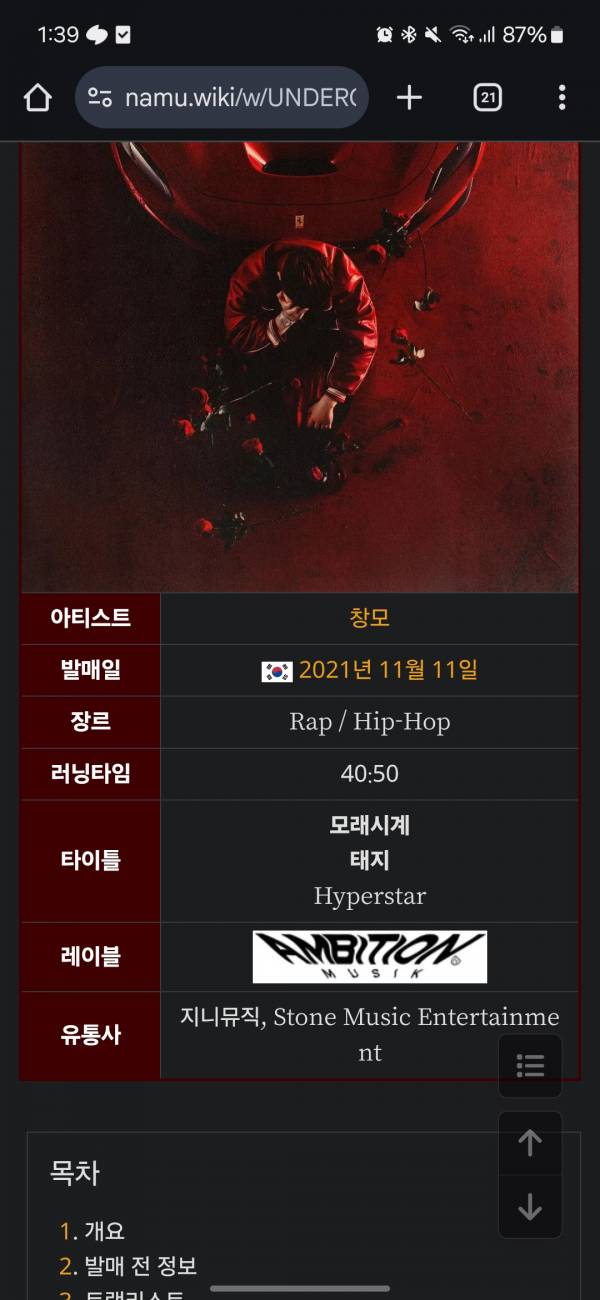The image size is (600, 1300).
Task: Tap the South Korea flag icon
Action: pos(277,671)
